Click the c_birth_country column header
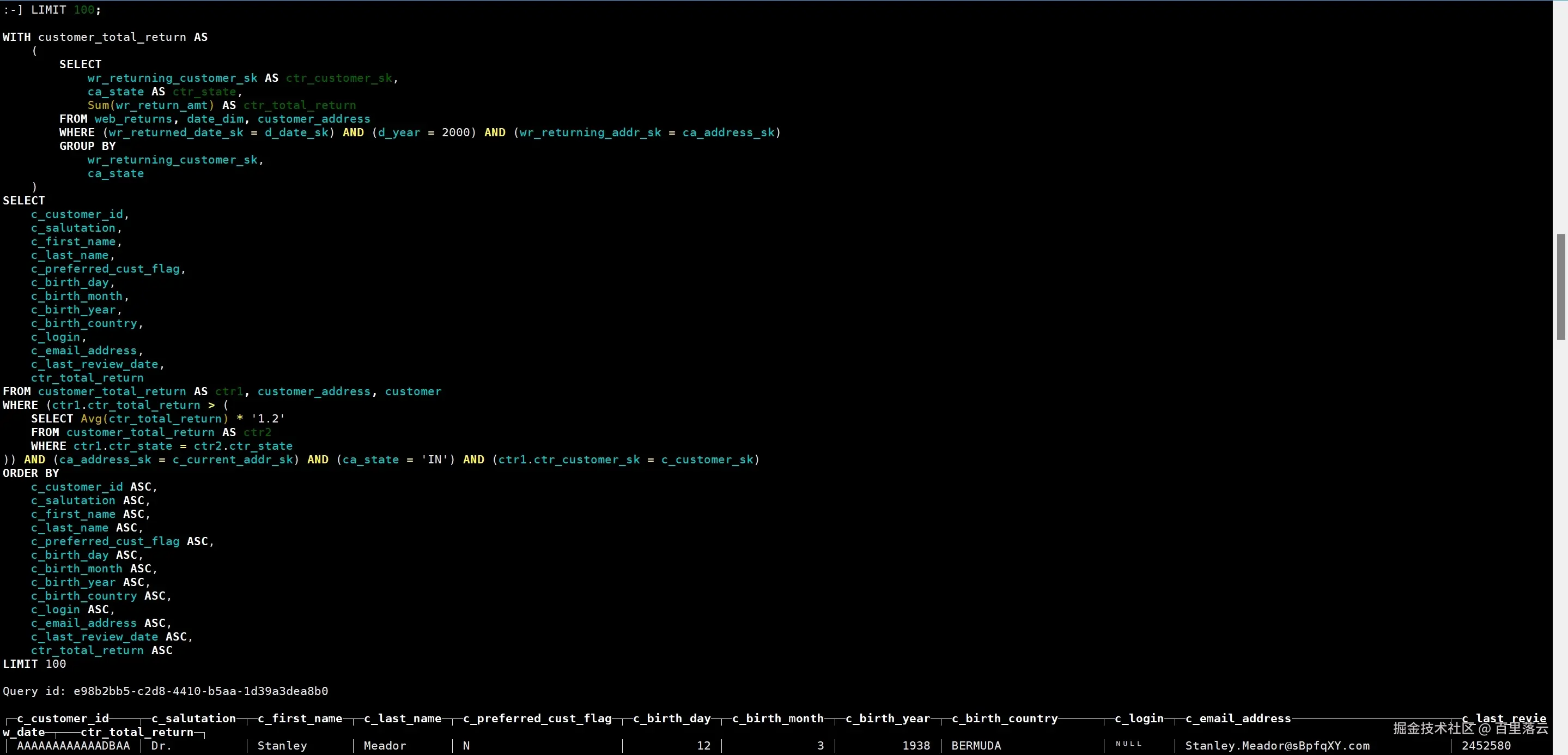Image resolution: width=1568 pixels, height=755 pixels. [1004, 718]
